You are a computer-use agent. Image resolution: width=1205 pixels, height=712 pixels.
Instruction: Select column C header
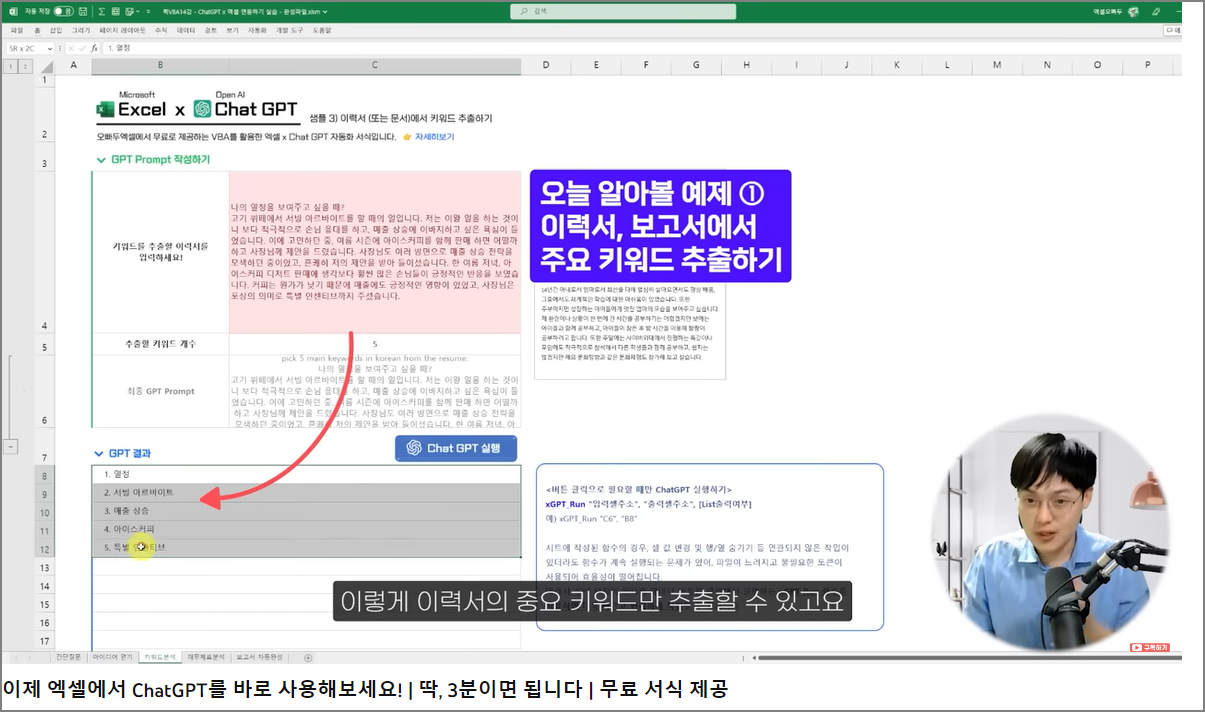[x=375, y=66]
